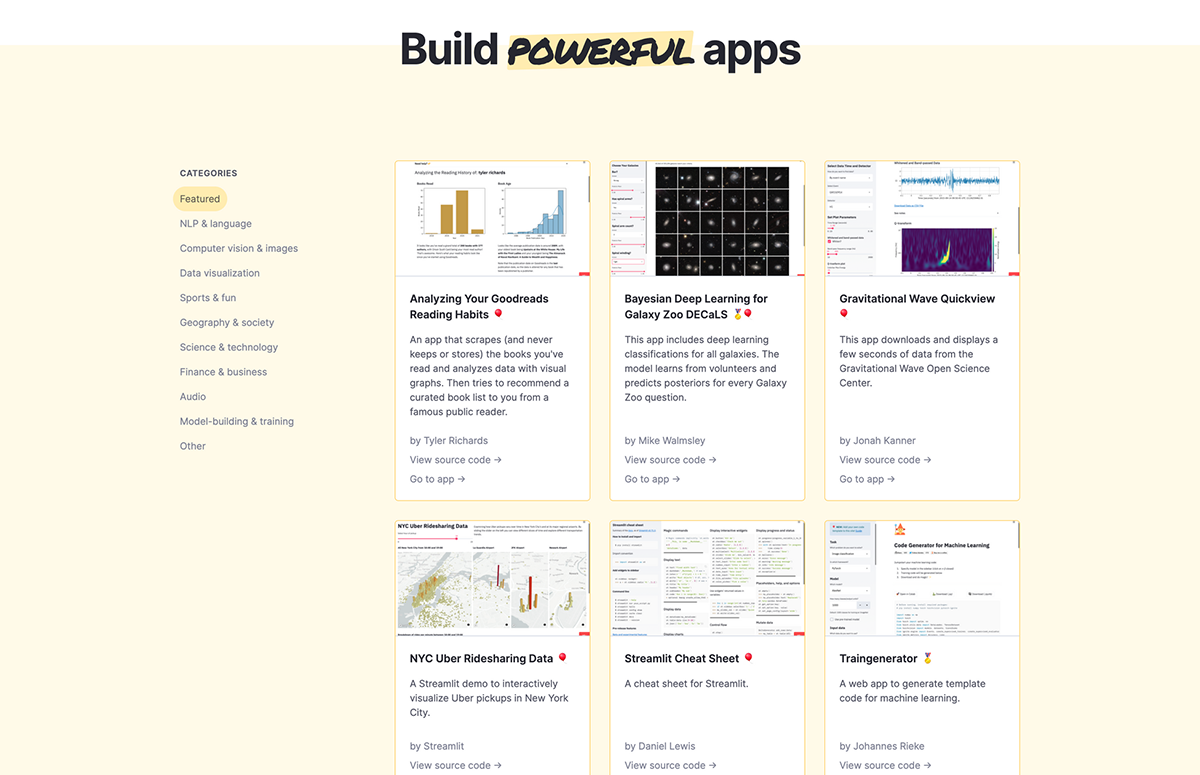
Task: Open Finance & business category
Action: (223, 372)
